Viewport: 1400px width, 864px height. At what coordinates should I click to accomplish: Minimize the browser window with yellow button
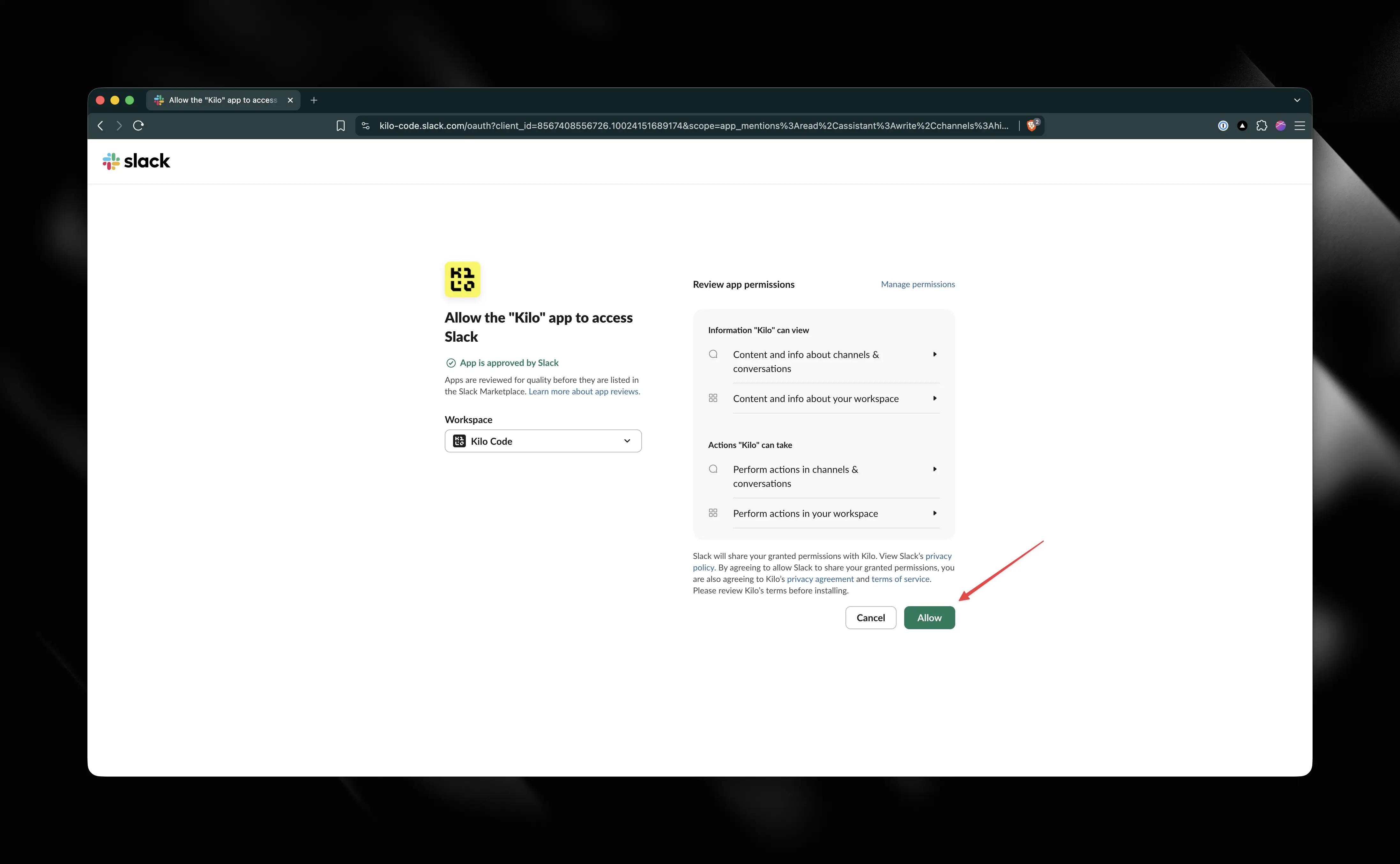[x=115, y=100]
